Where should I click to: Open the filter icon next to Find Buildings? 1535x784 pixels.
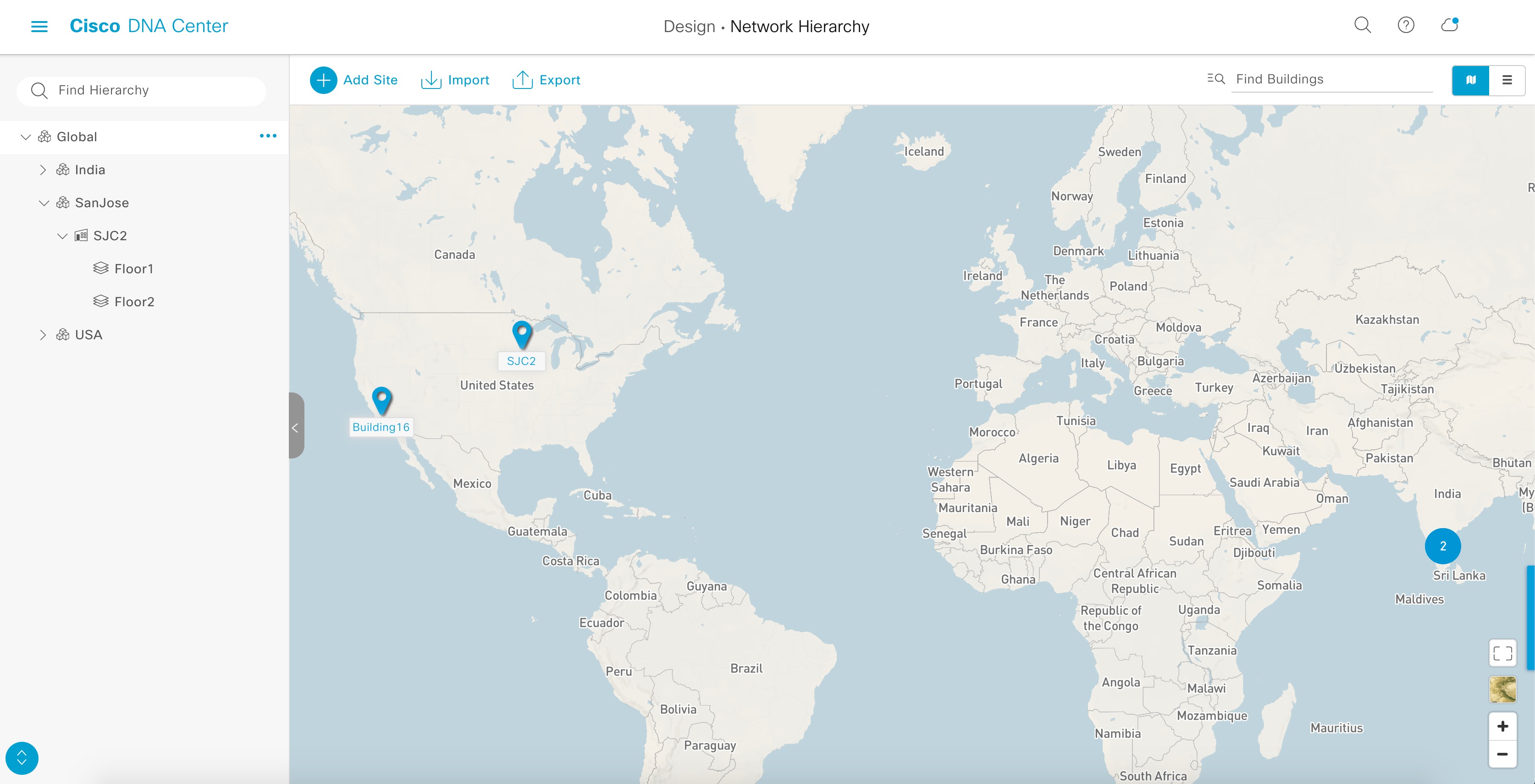click(1215, 79)
